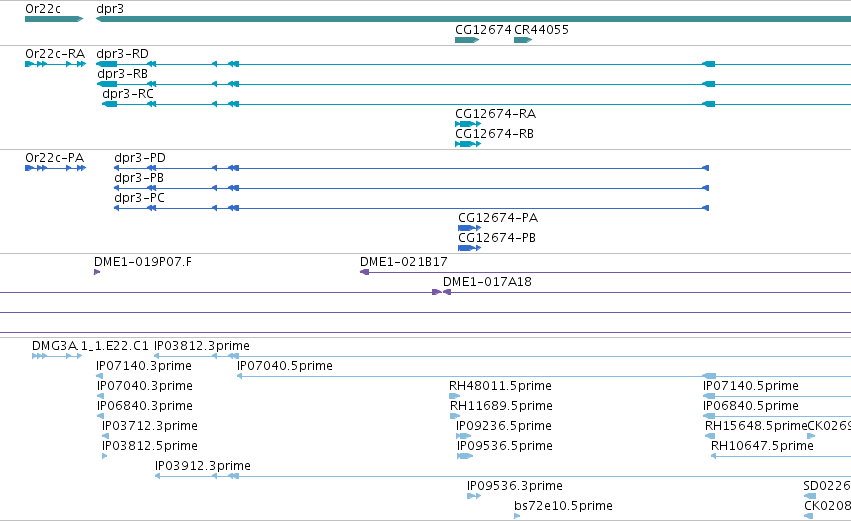Select the IP09236.5prime EST label
Viewport: 851px width, 521px height.
point(504,427)
